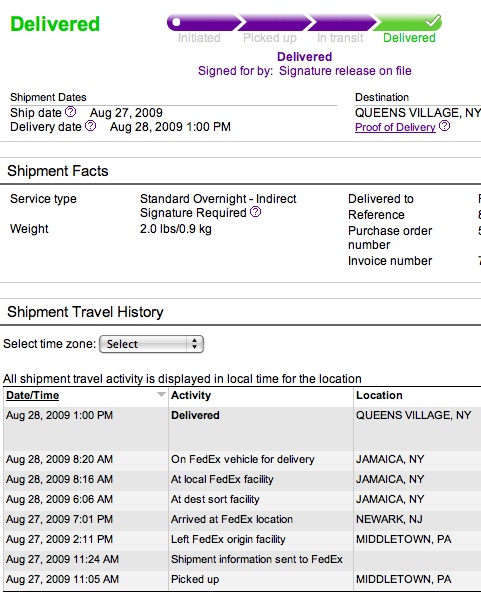Open the Proof of Delivery link
Viewport: 481px width, 598px height.
[x=395, y=127]
